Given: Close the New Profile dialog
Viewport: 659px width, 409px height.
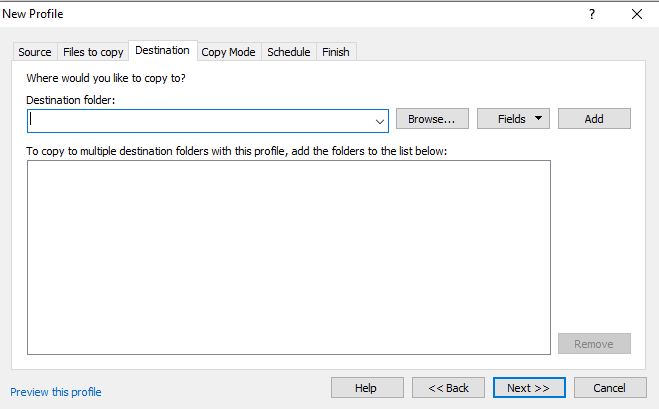Looking at the screenshot, I should (637, 14).
